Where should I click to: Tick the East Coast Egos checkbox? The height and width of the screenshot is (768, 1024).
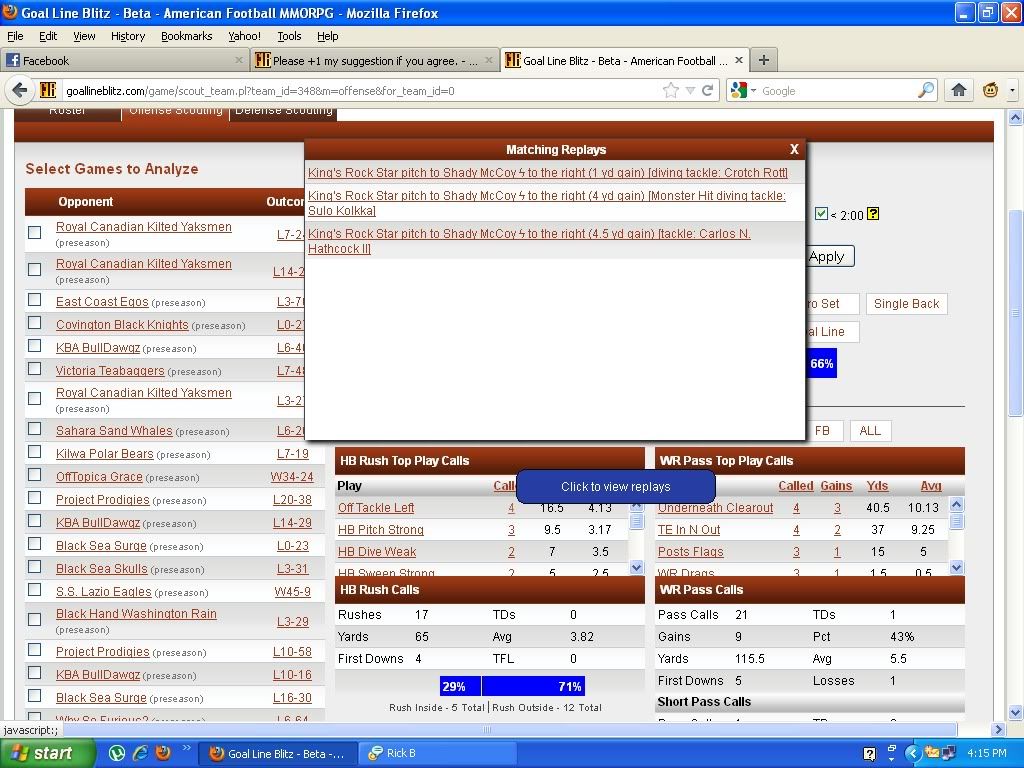click(x=35, y=301)
